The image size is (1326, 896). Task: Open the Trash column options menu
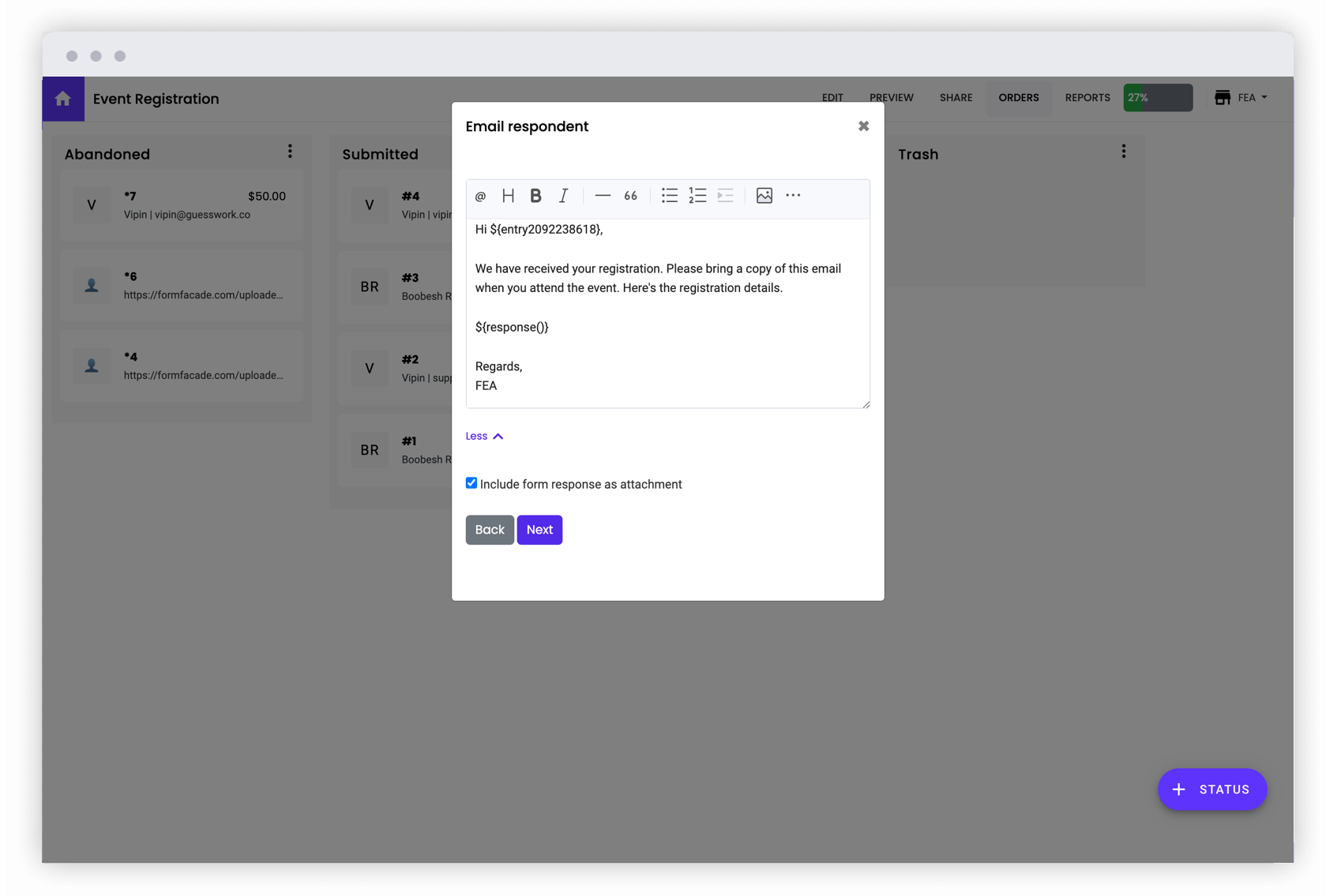(1123, 151)
